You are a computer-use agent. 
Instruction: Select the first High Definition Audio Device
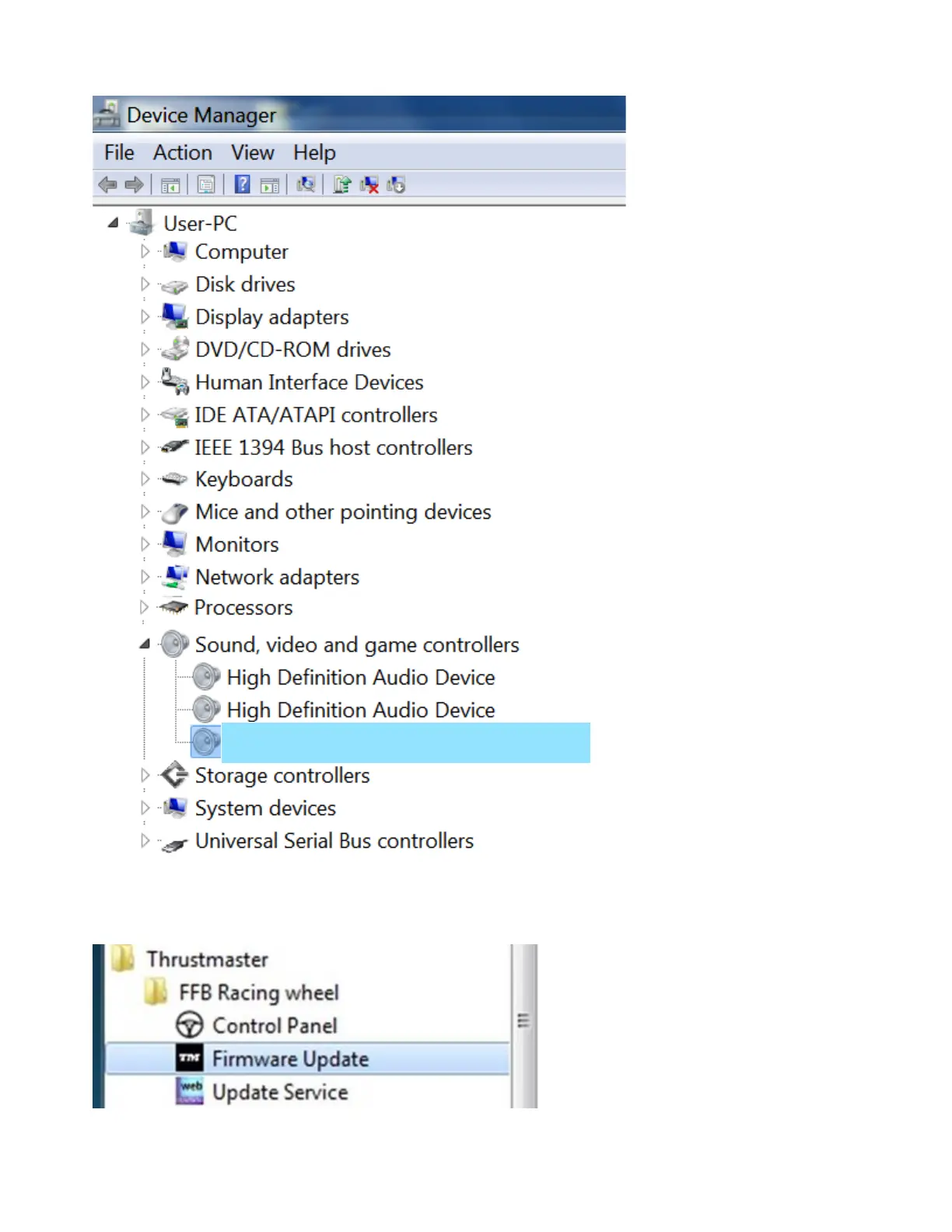click(361, 677)
